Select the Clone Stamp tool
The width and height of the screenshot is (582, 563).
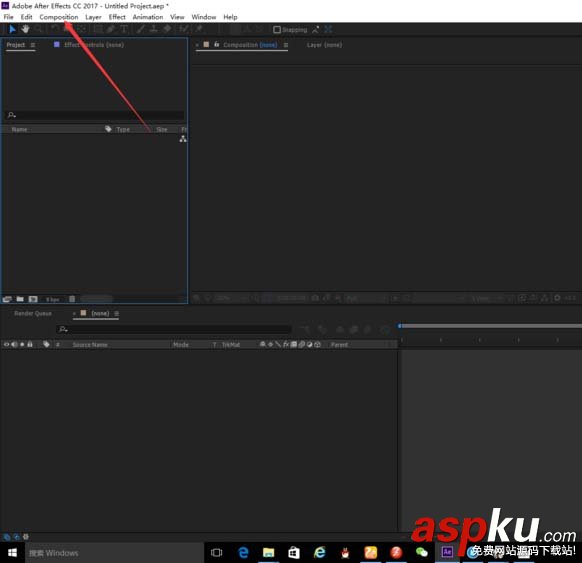153,29
